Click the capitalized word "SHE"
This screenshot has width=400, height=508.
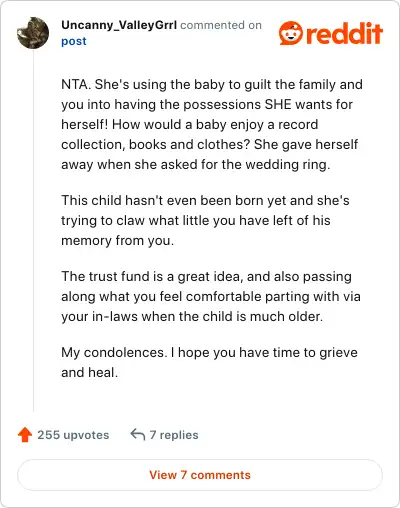[x=273, y=104]
